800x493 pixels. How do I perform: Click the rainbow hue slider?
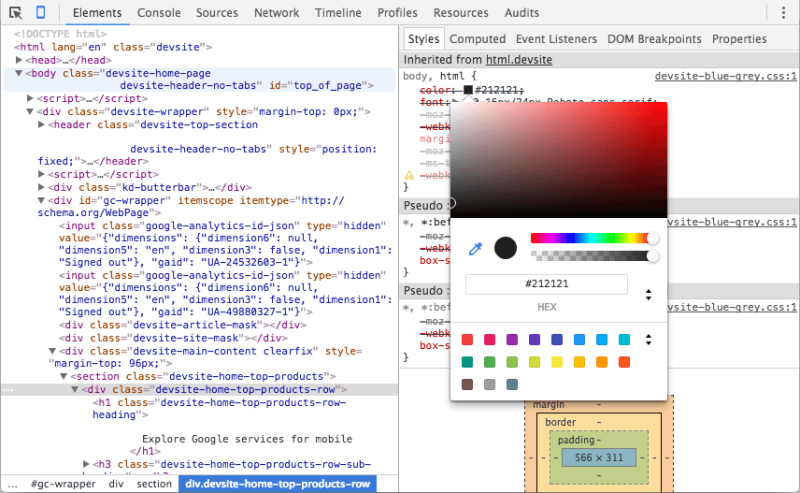590,239
